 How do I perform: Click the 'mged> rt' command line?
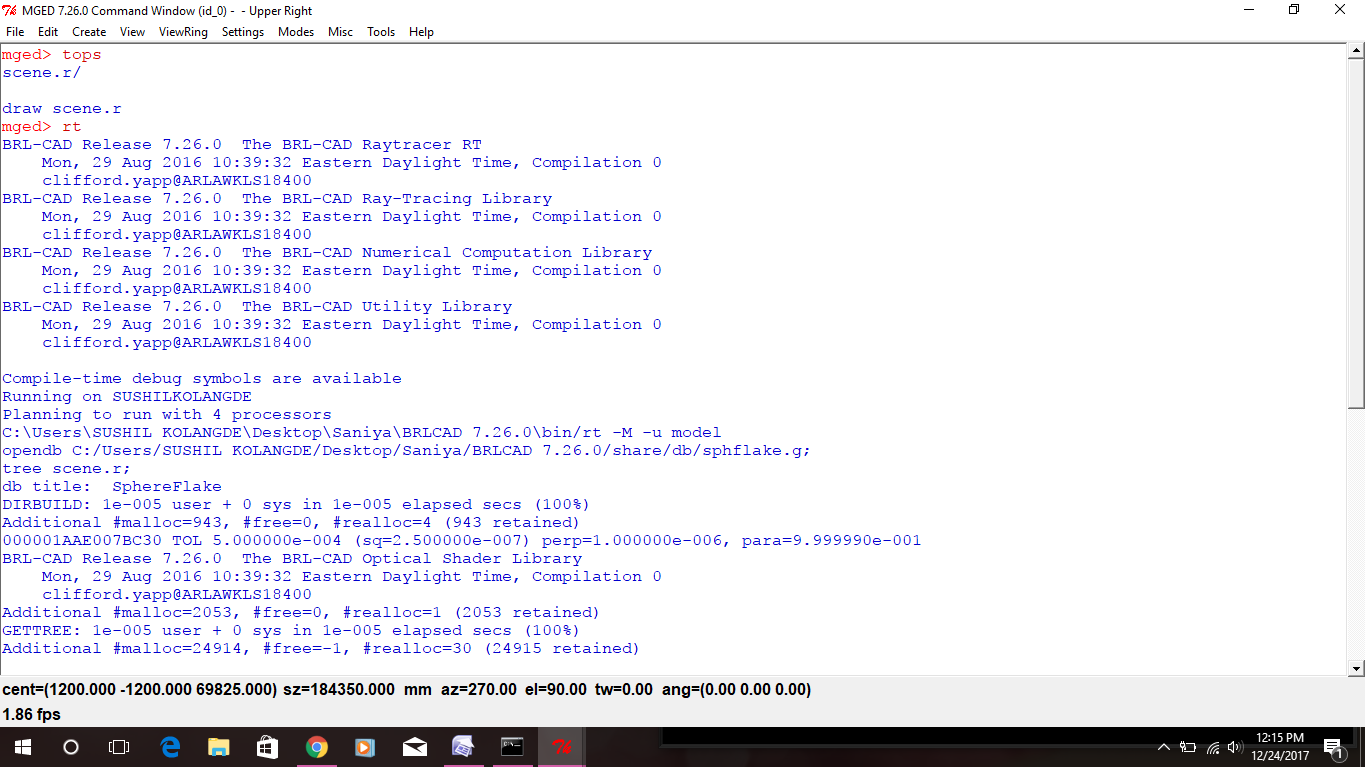42,127
